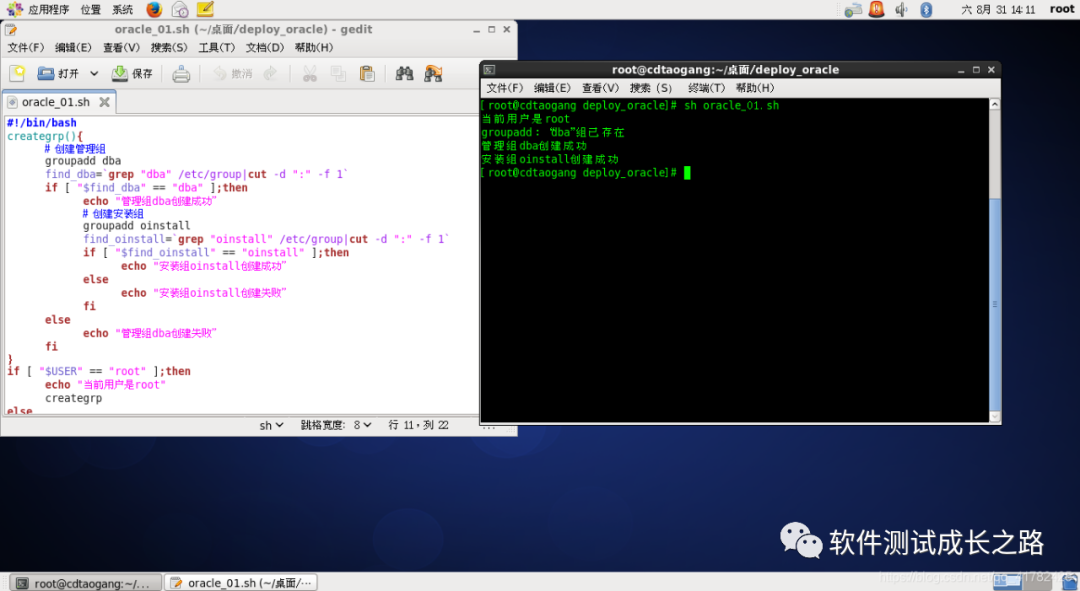Click the gedit window title icon

pyautogui.click(x=11, y=30)
